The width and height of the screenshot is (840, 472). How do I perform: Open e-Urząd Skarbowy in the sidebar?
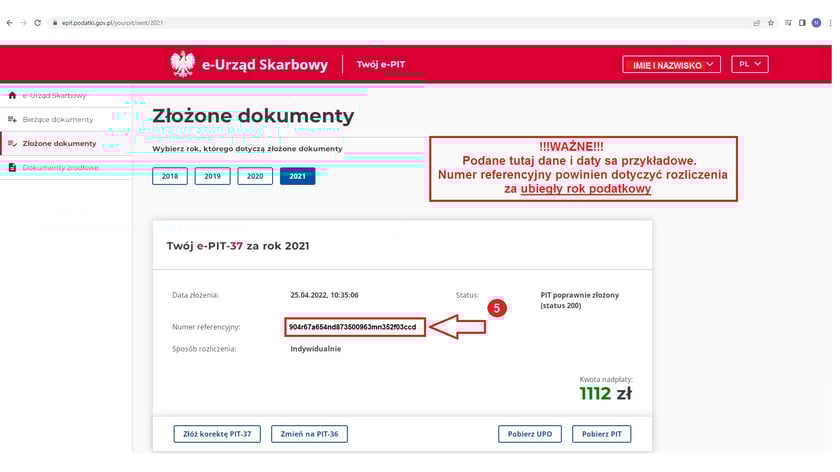(54, 95)
